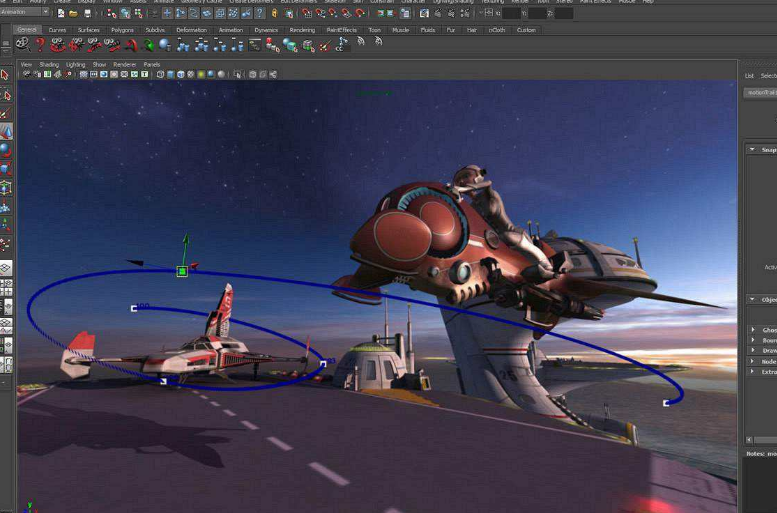
Task: Select the Scale tool cube icon
Action: coord(5,169)
